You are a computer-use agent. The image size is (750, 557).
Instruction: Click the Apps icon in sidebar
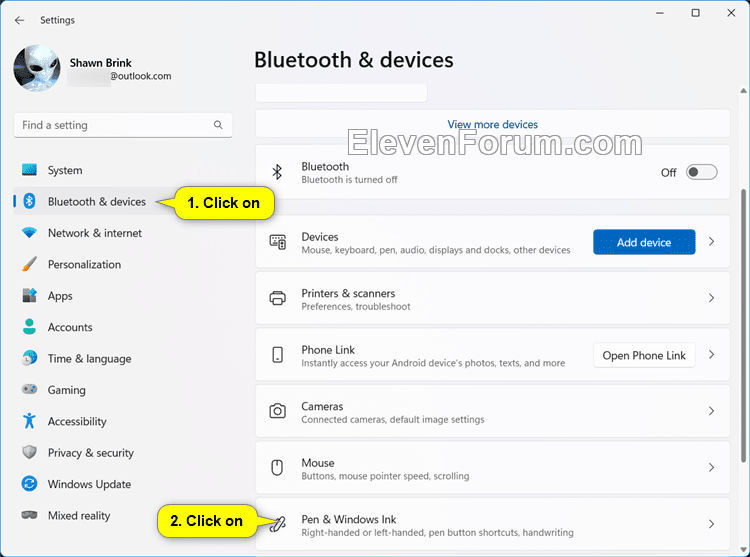pyautogui.click(x=29, y=295)
